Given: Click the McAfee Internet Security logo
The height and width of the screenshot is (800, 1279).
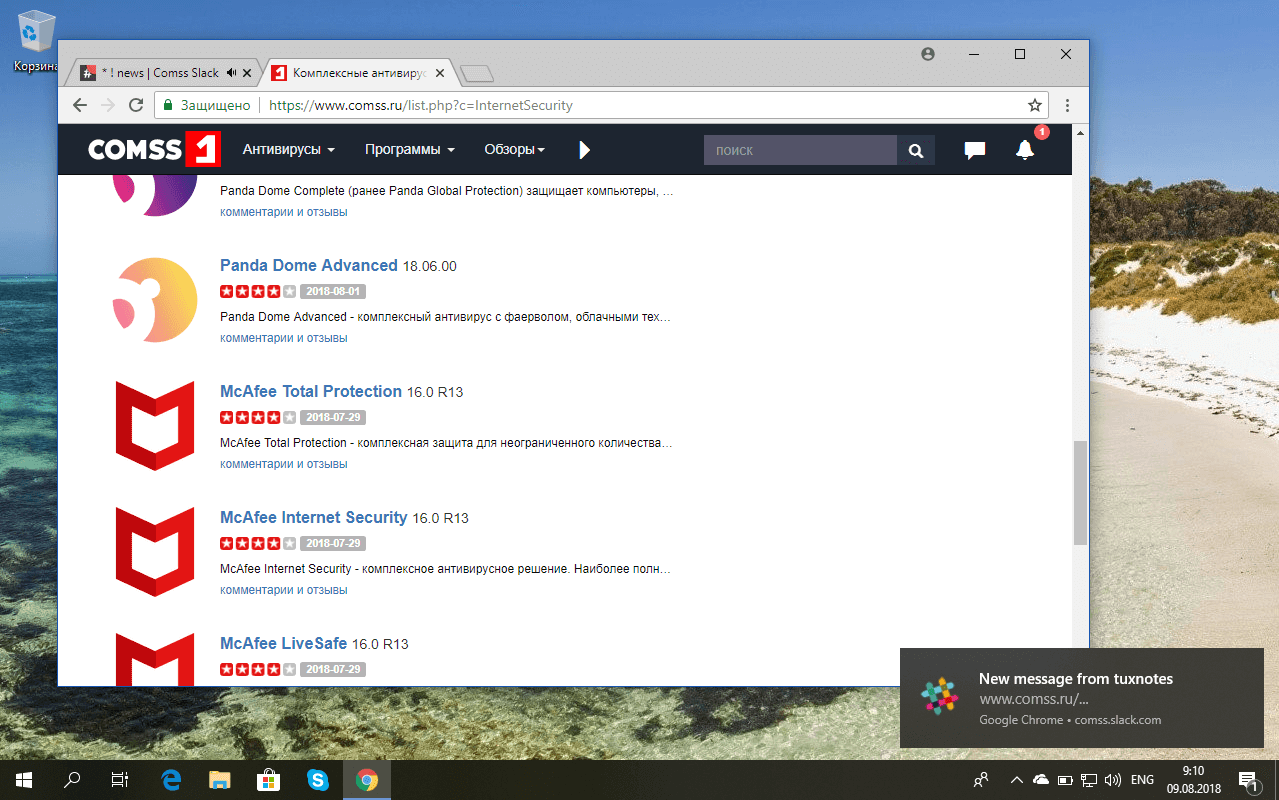Looking at the screenshot, I should tap(155, 552).
